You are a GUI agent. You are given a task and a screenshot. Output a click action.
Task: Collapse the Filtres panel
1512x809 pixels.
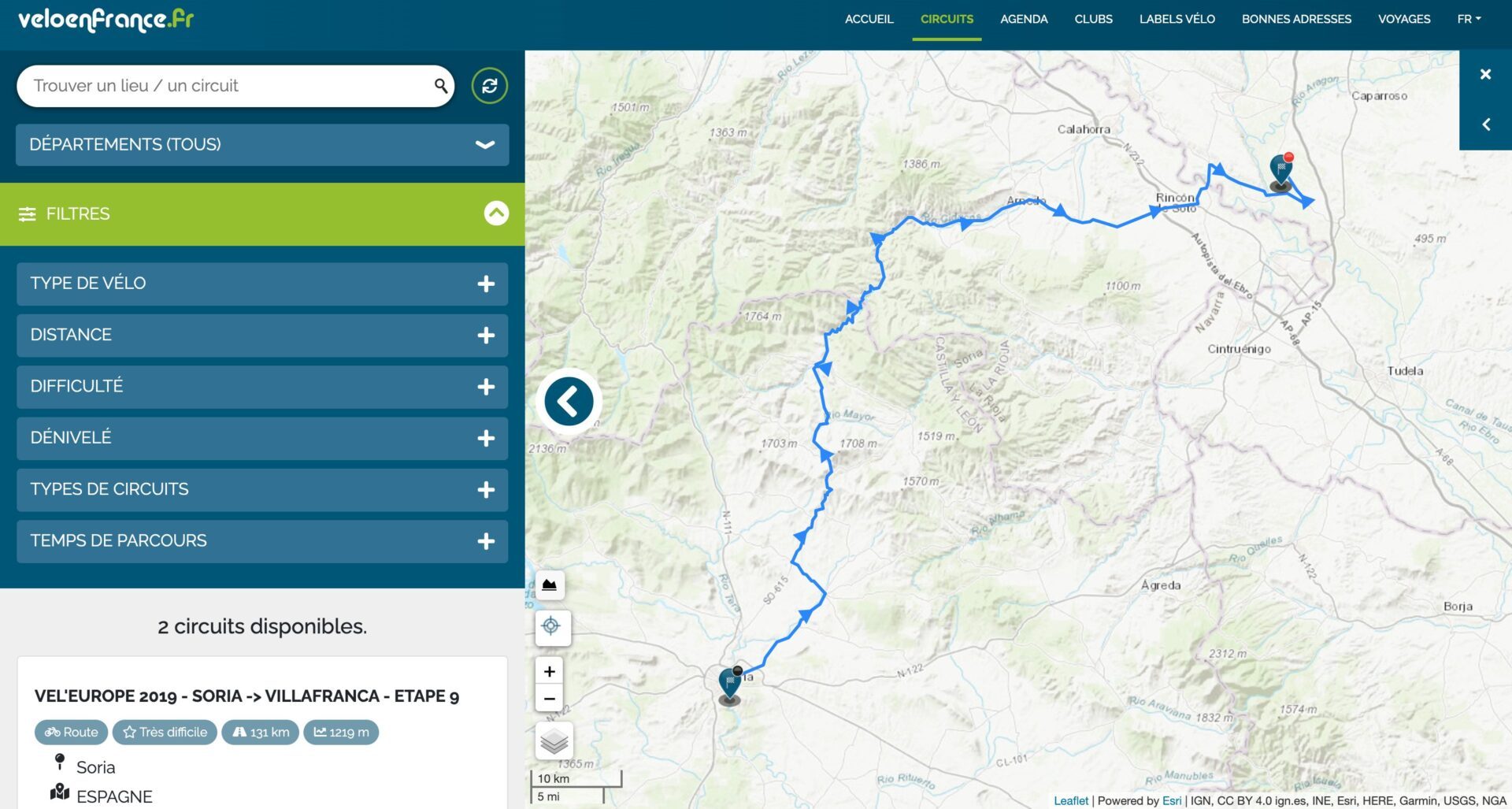pyautogui.click(x=496, y=213)
